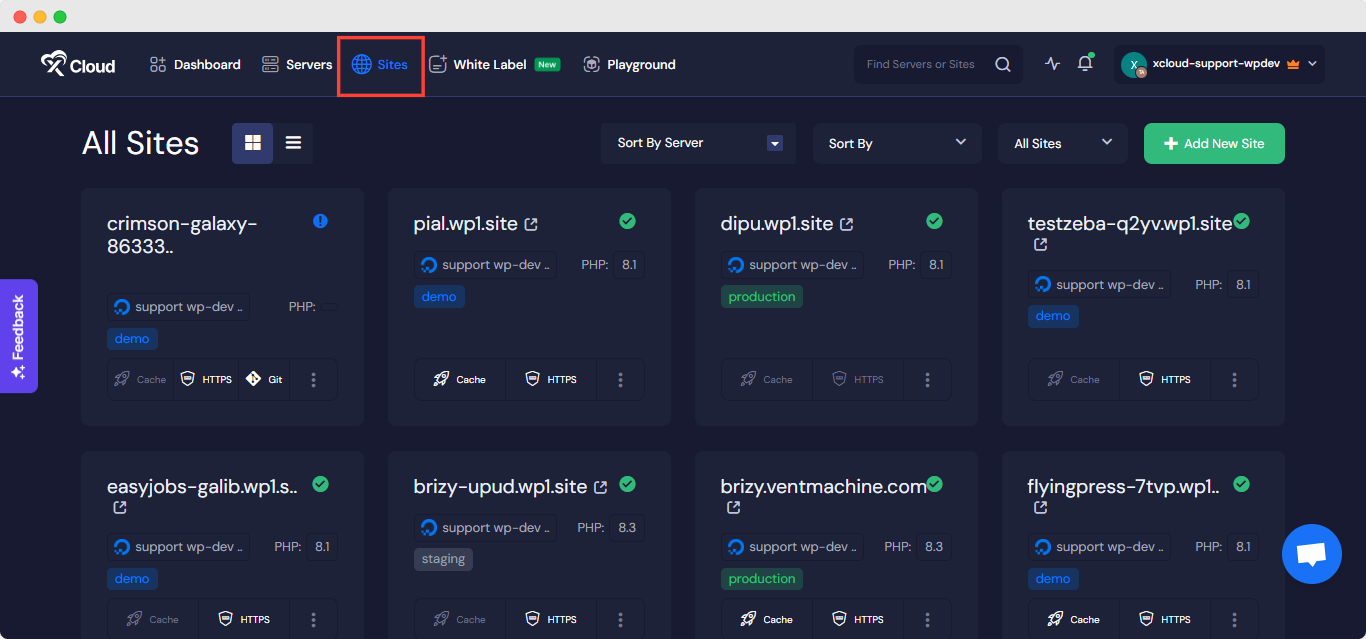Click the Find Servers or Sites search field

click(925, 63)
